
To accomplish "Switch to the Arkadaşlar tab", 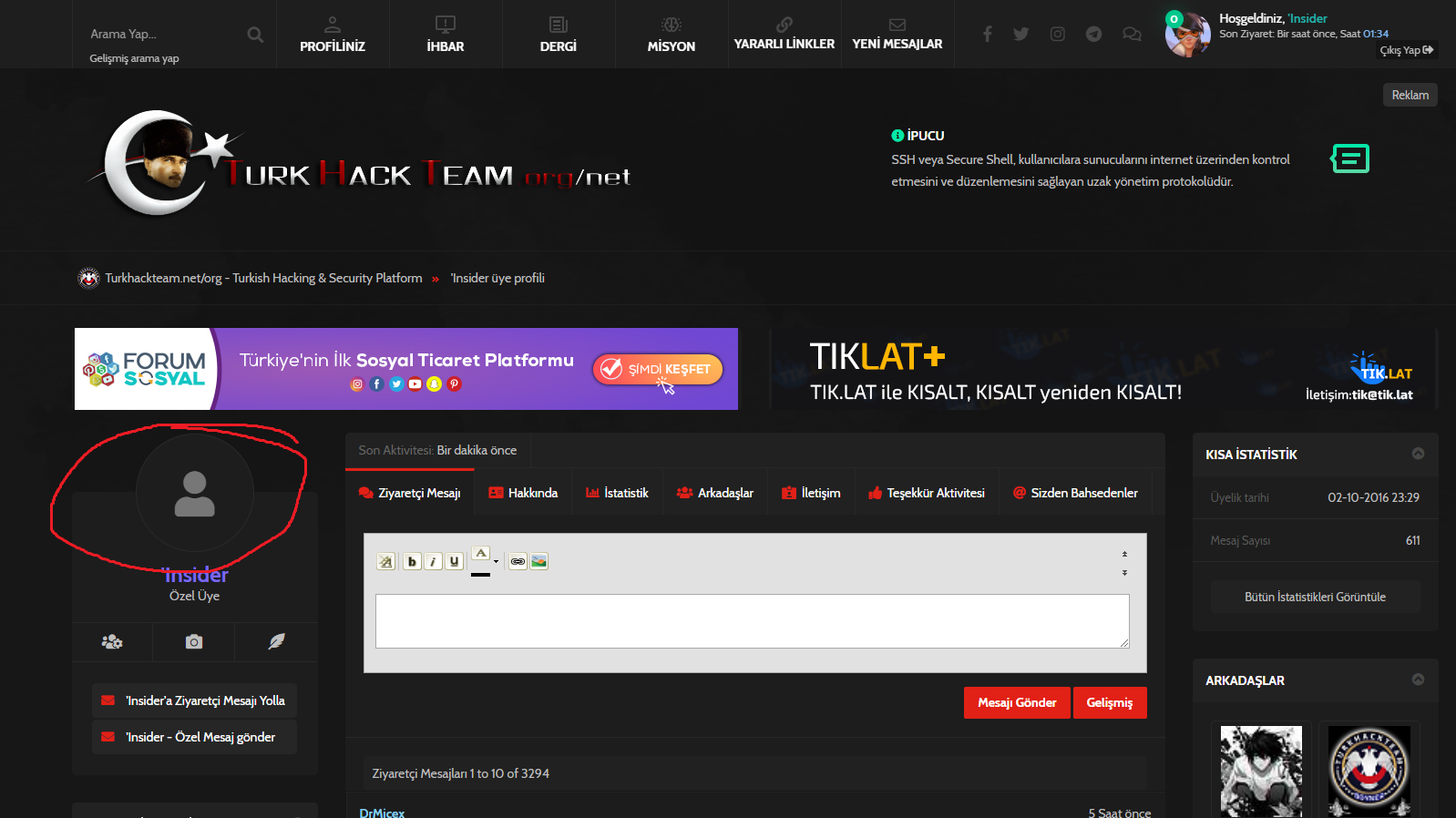I will pyautogui.click(x=715, y=493).
